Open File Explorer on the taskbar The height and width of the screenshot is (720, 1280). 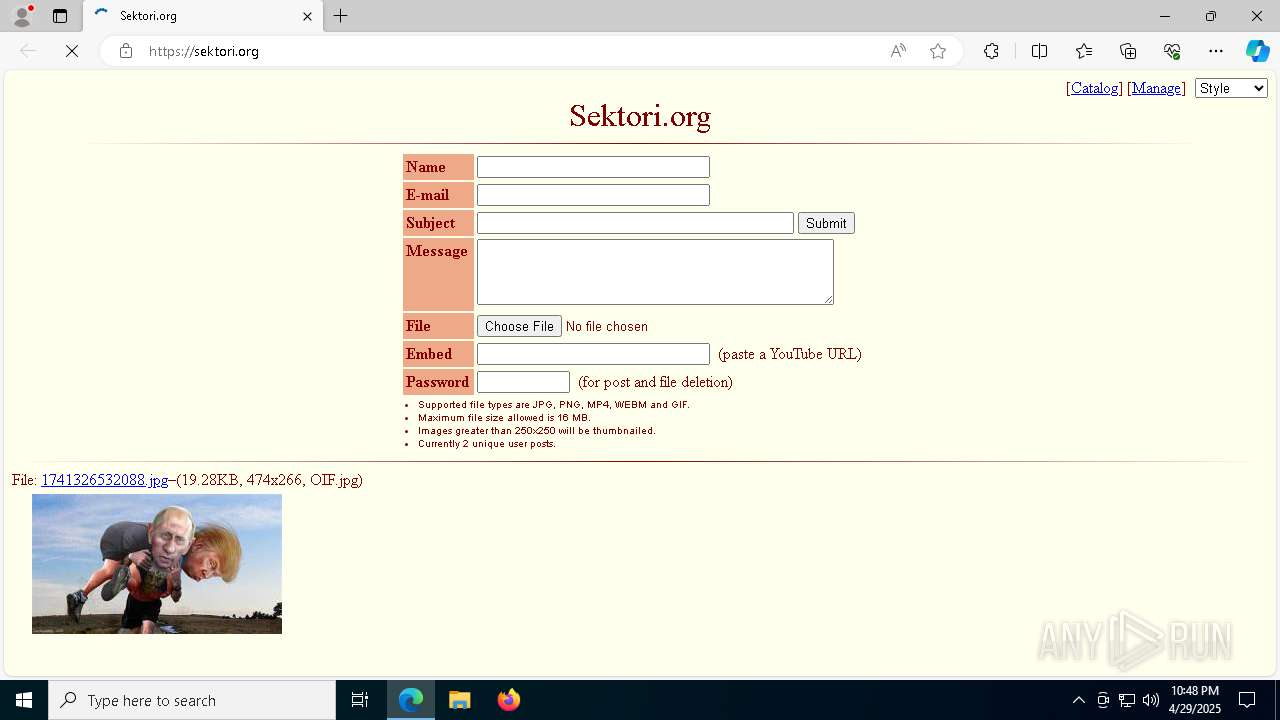point(460,700)
